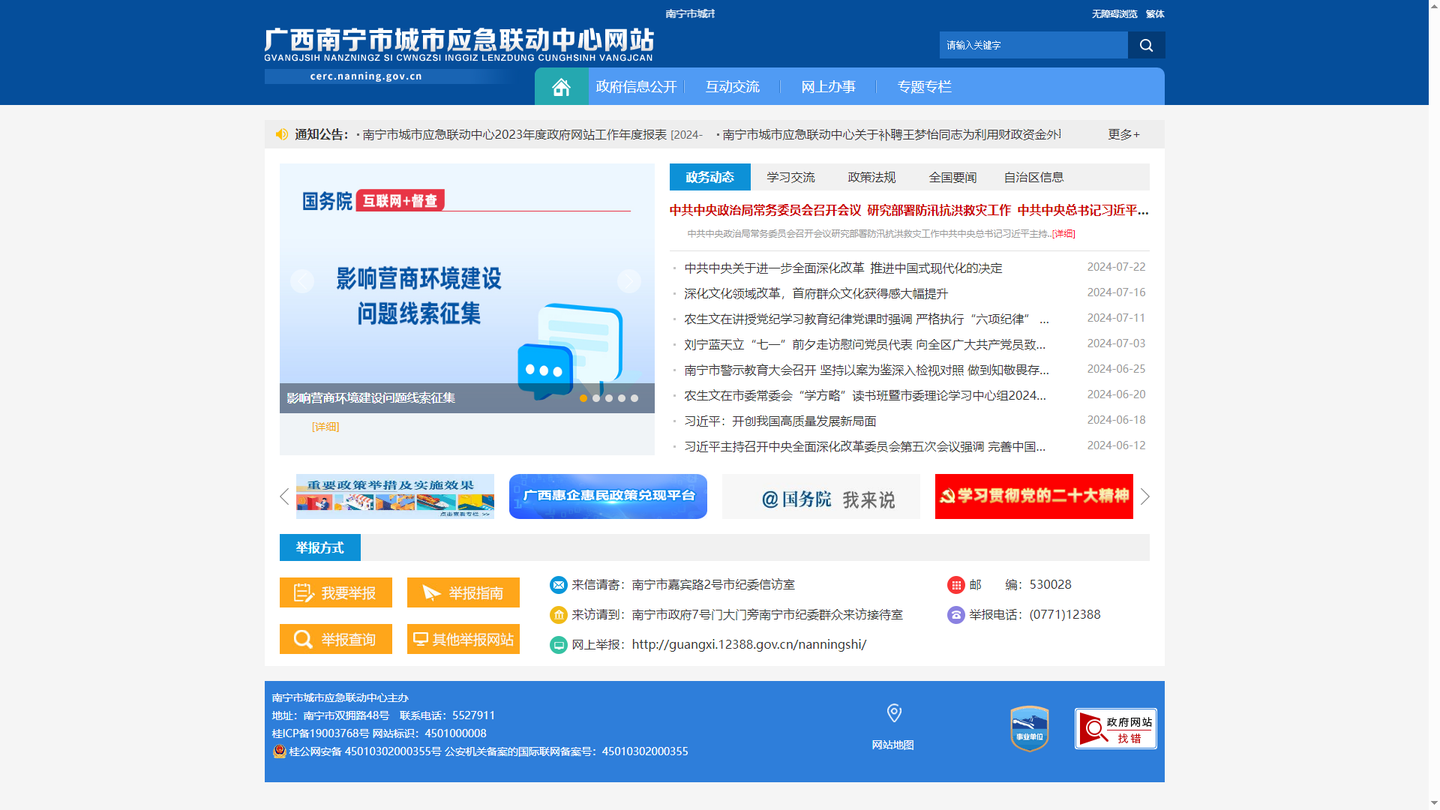Open article 习近平：开创我国高质量发展新局面
The height and width of the screenshot is (810, 1440).
point(780,421)
